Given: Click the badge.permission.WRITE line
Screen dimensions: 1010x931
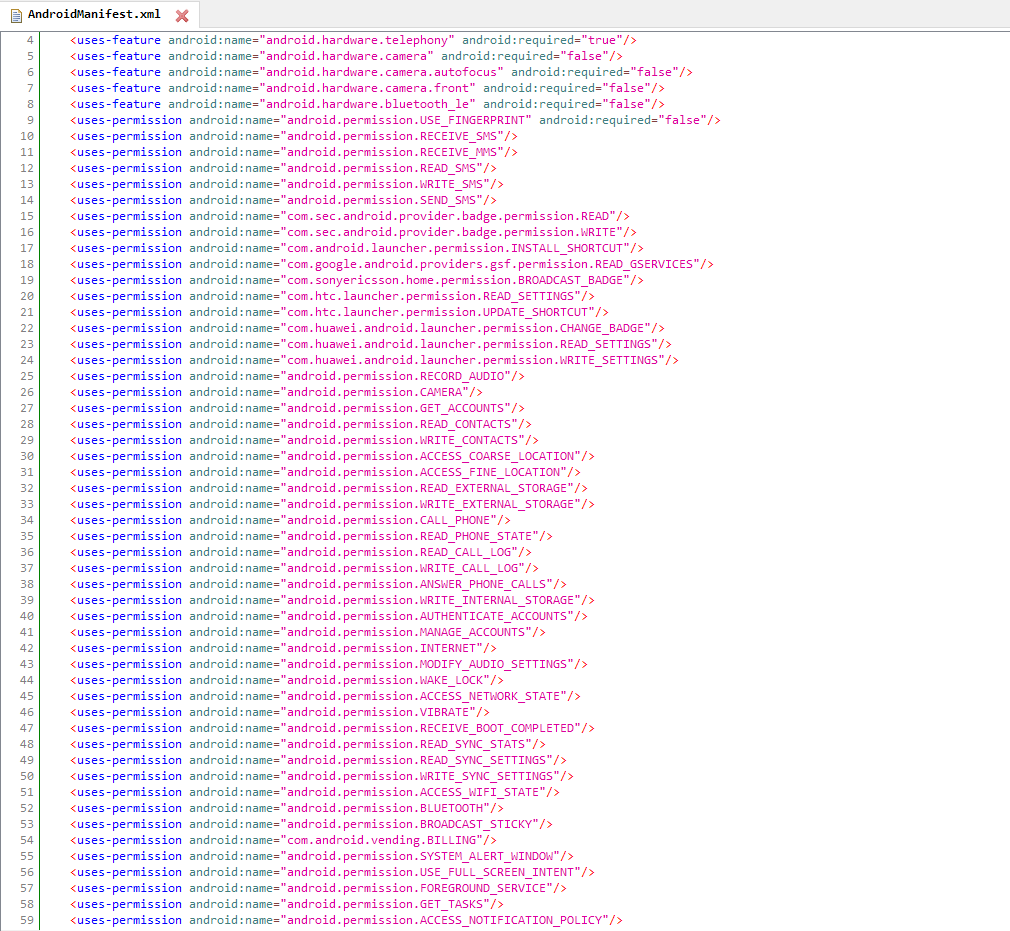Looking at the screenshot, I should 353,232.
